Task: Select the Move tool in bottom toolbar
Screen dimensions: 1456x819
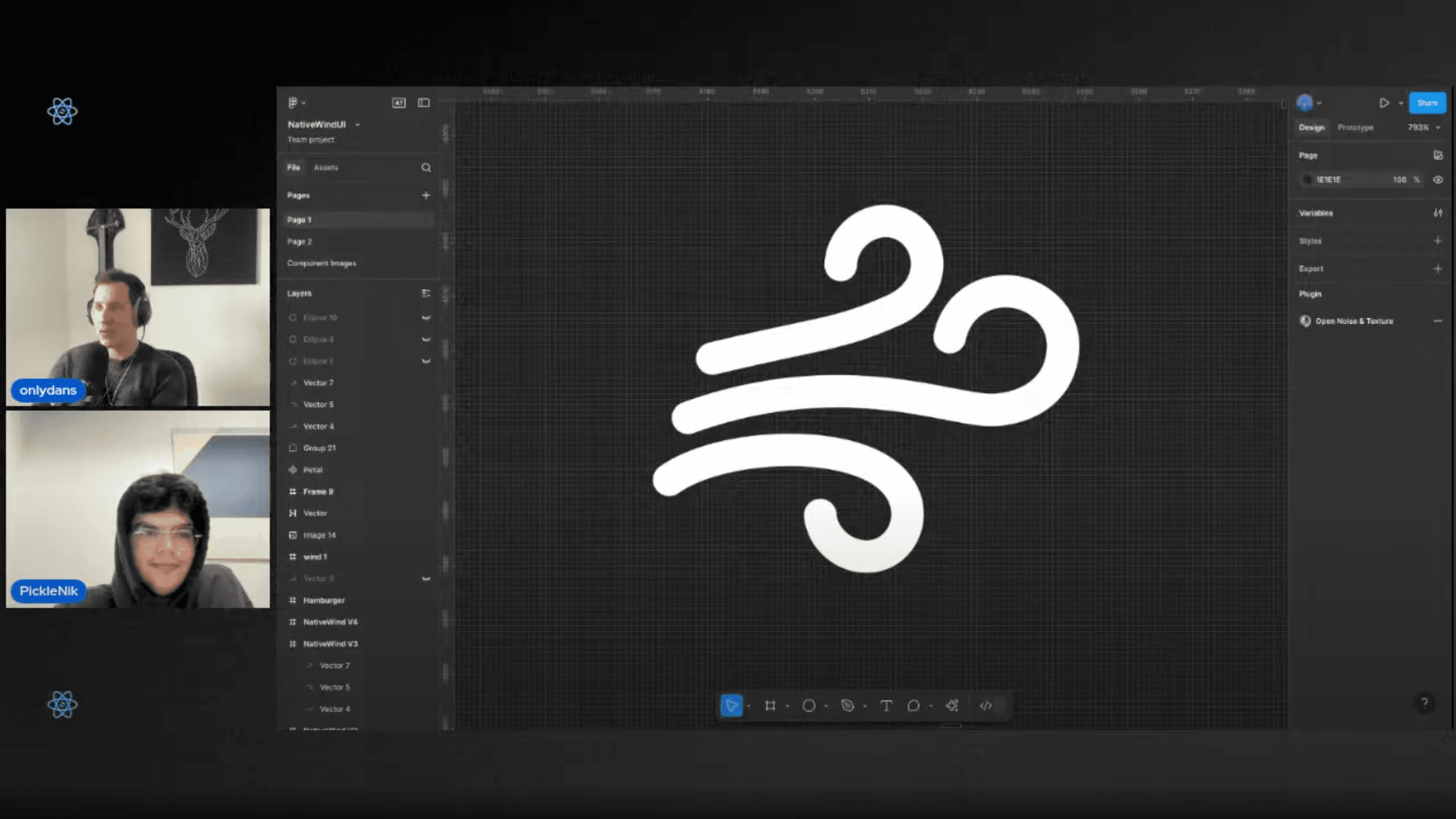Action: 731,705
